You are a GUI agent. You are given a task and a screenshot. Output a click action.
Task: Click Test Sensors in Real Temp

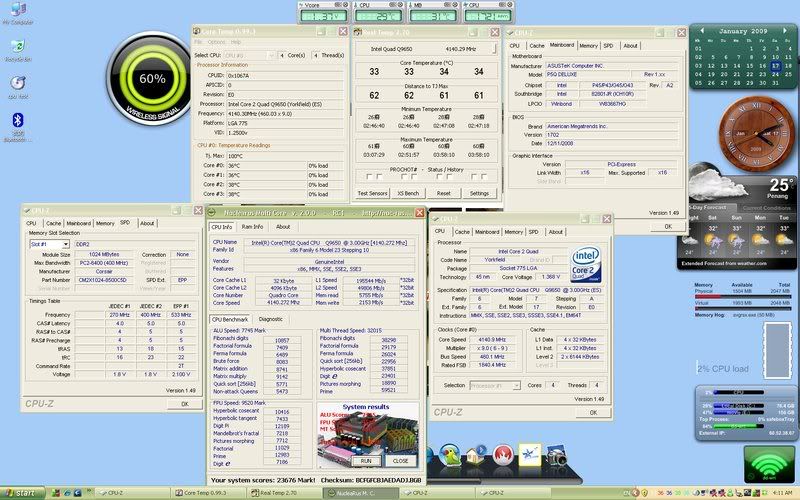click(372, 193)
